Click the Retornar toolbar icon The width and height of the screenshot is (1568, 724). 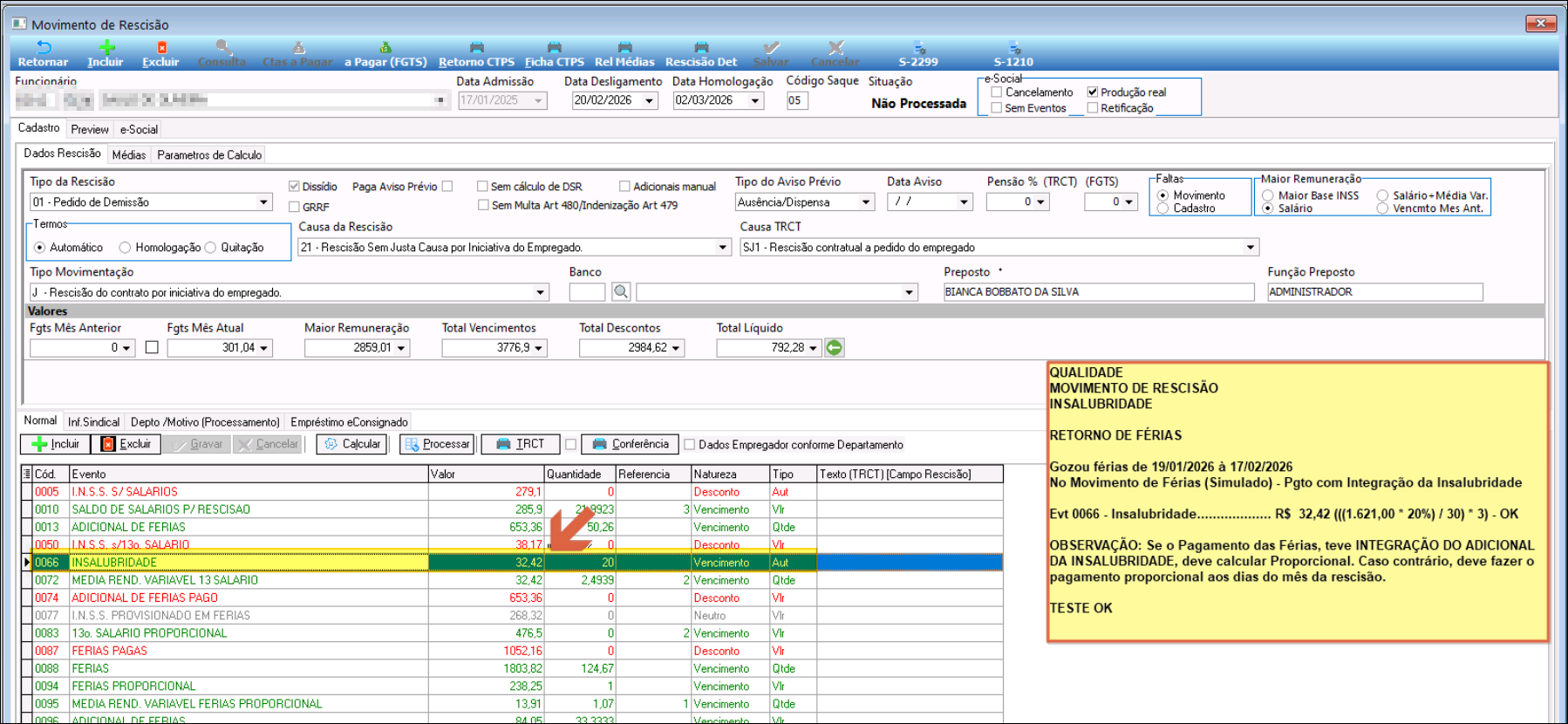44,48
